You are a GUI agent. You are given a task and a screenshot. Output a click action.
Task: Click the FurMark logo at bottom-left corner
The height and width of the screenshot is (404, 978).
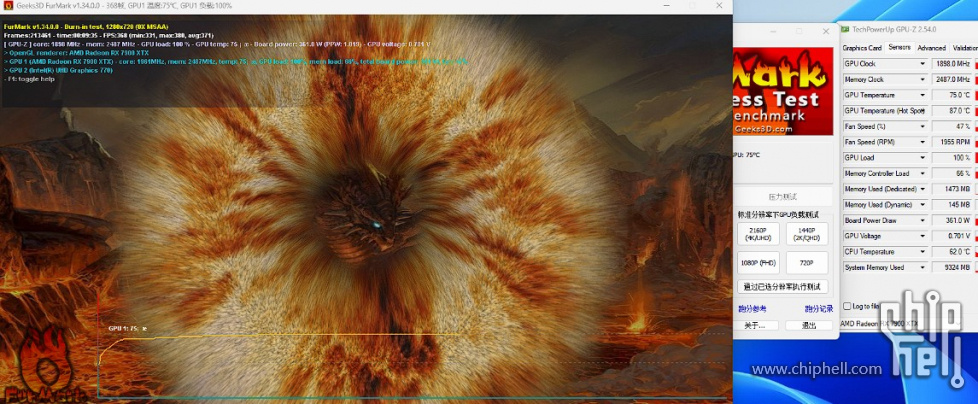44,367
